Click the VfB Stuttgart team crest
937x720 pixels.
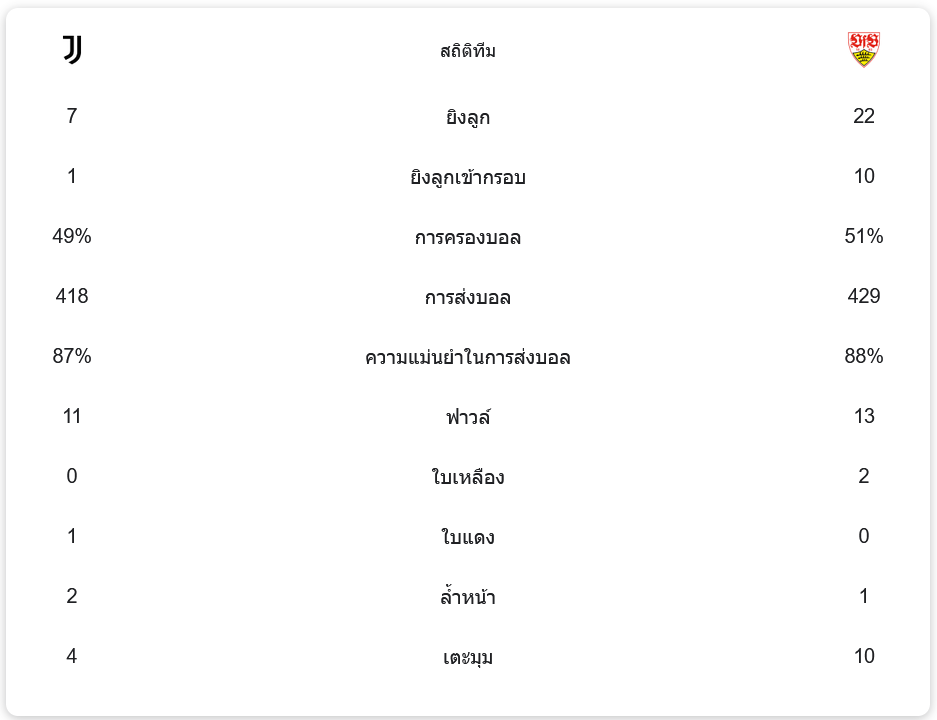863,49
